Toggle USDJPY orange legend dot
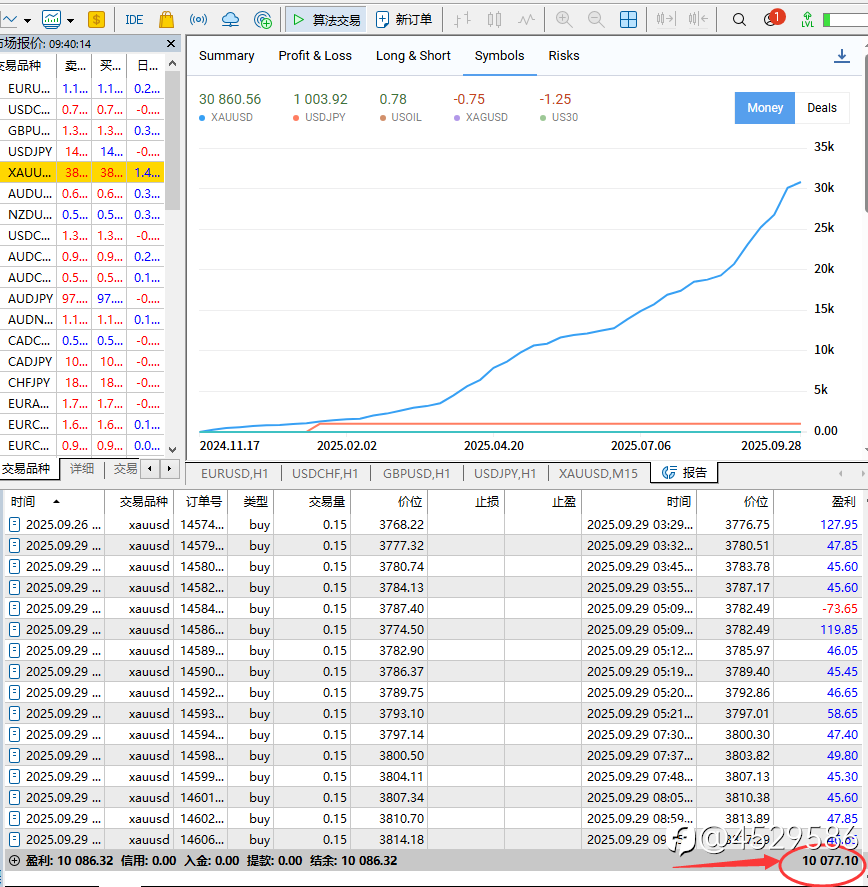This screenshot has width=868, height=887. (296, 118)
